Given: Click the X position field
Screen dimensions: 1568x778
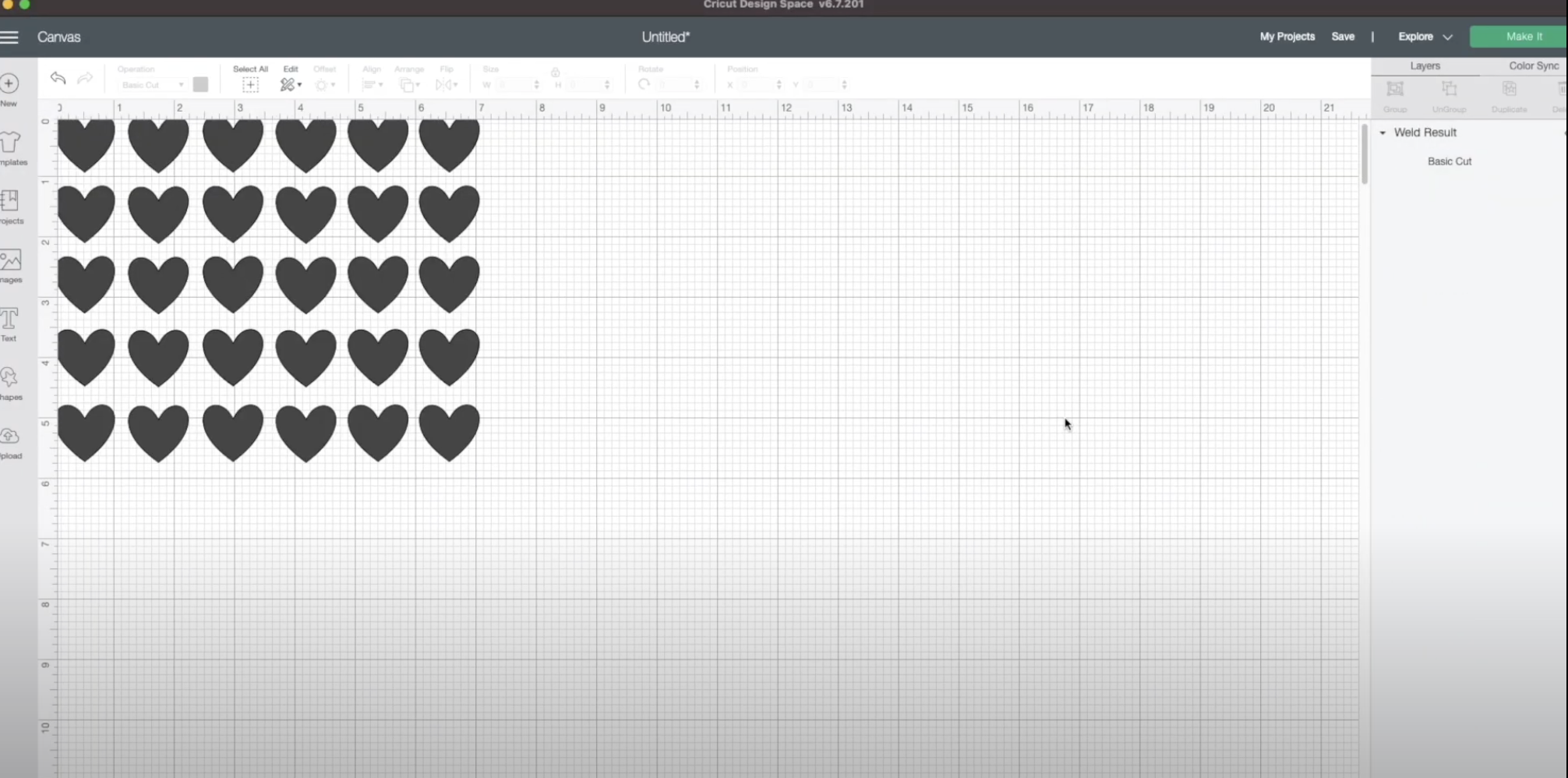Looking at the screenshot, I should [758, 84].
